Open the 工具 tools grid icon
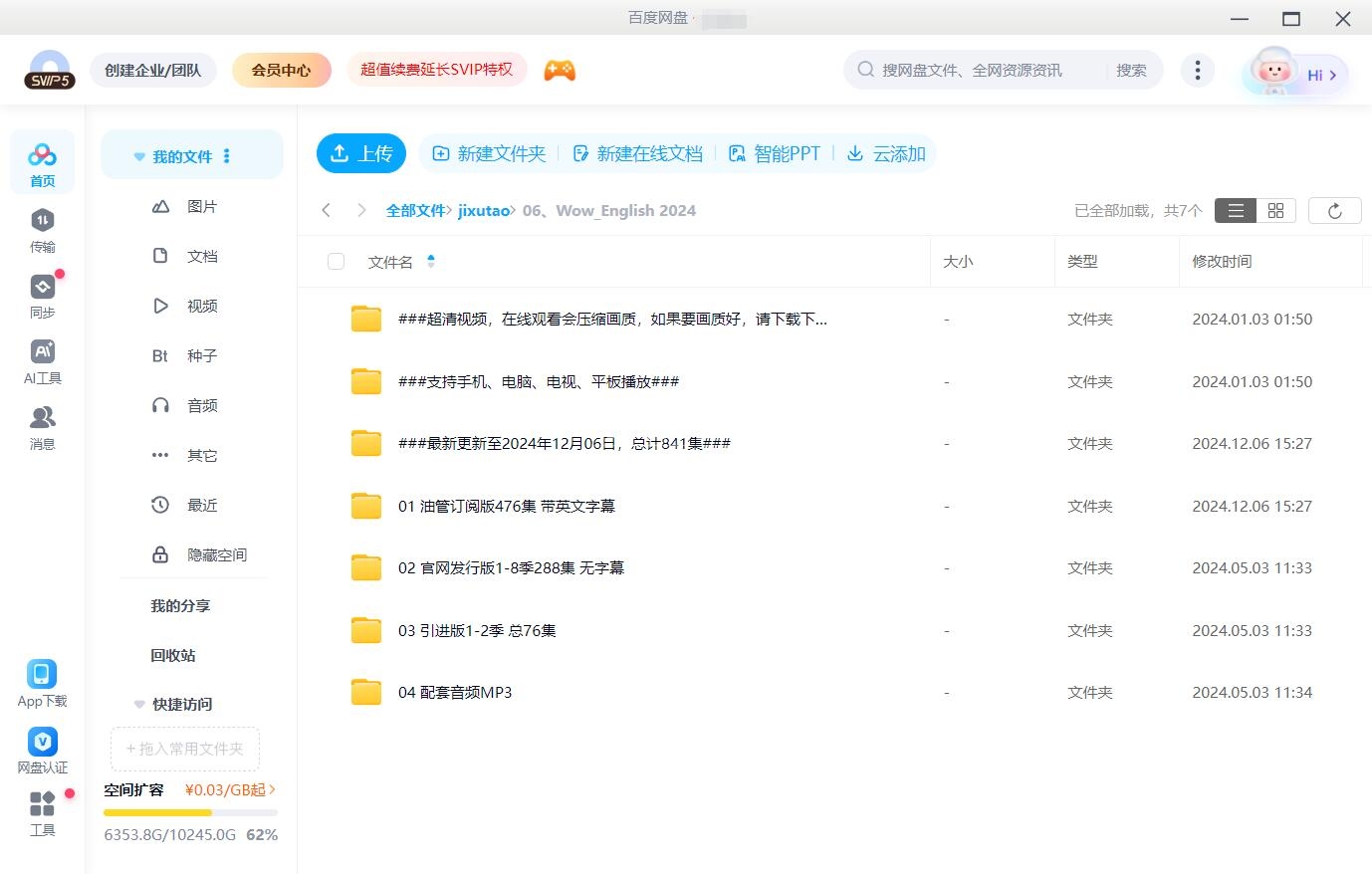 [x=42, y=813]
